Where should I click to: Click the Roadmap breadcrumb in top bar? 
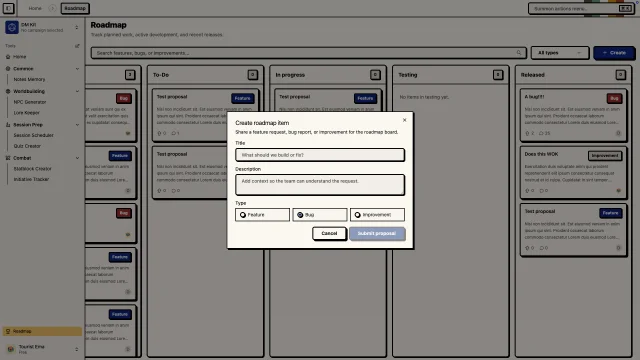(75, 8)
